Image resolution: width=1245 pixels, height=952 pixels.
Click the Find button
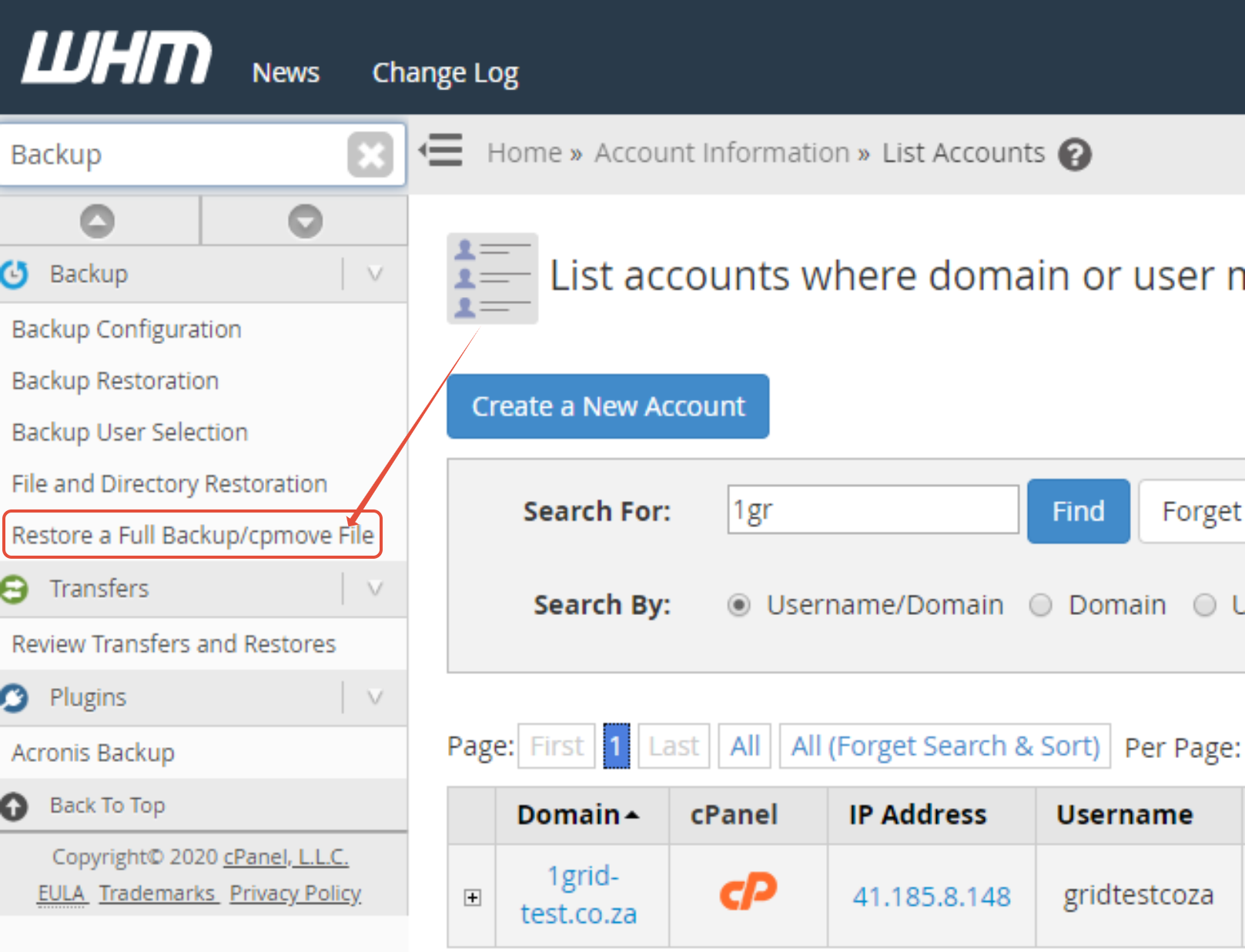pyautogui.click(x=1079, y=511)
